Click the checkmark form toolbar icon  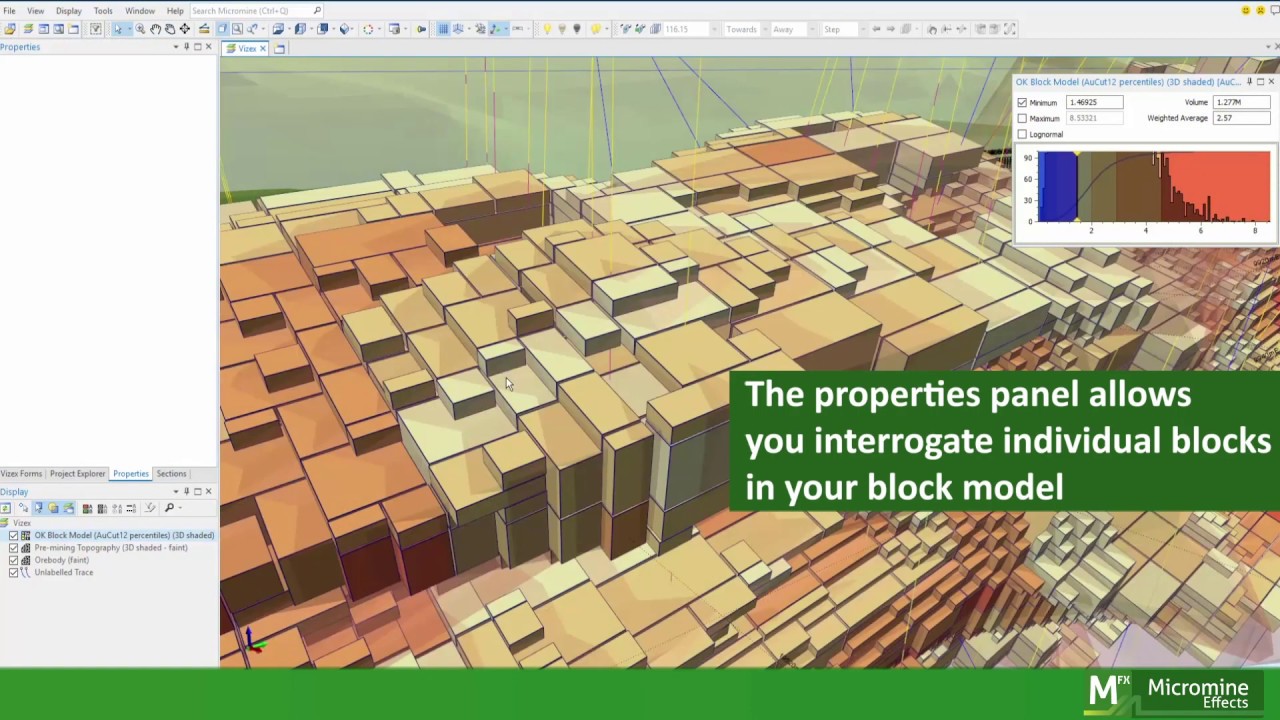click(96, 29)
